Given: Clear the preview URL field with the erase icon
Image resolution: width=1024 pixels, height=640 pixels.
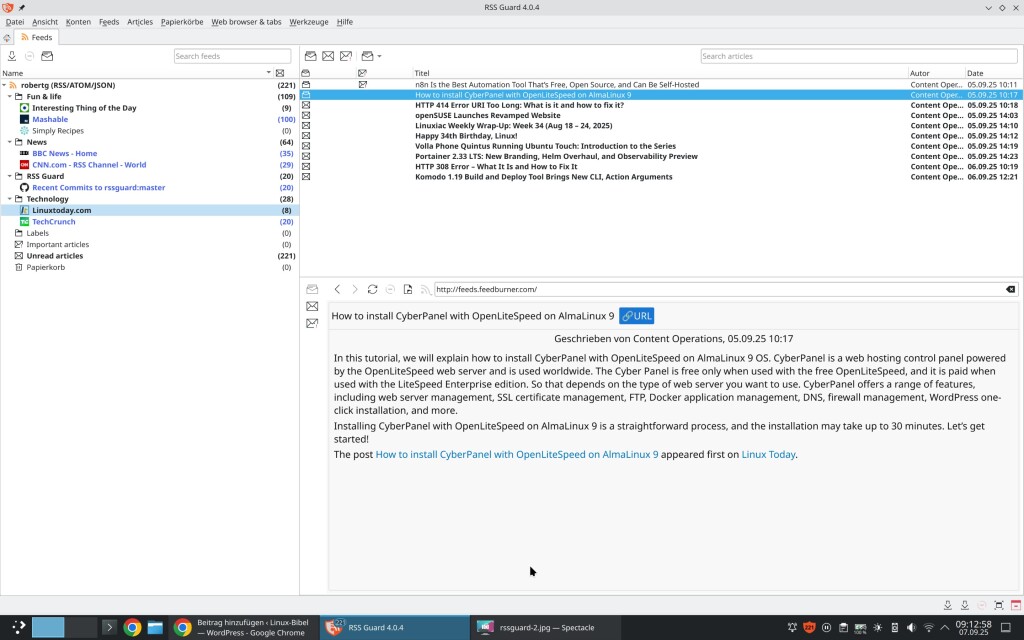Looking at the screenshot, I should 1010,289.
